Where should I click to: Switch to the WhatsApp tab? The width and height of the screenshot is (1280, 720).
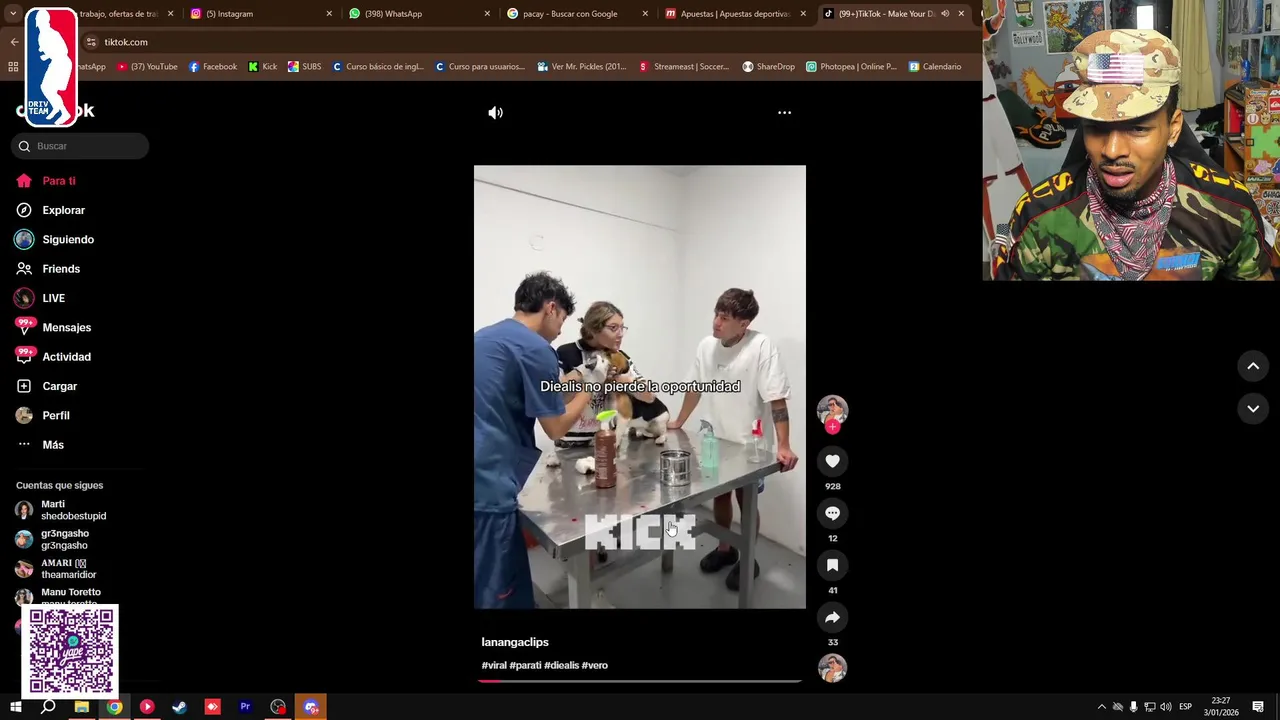pos(418,14)
